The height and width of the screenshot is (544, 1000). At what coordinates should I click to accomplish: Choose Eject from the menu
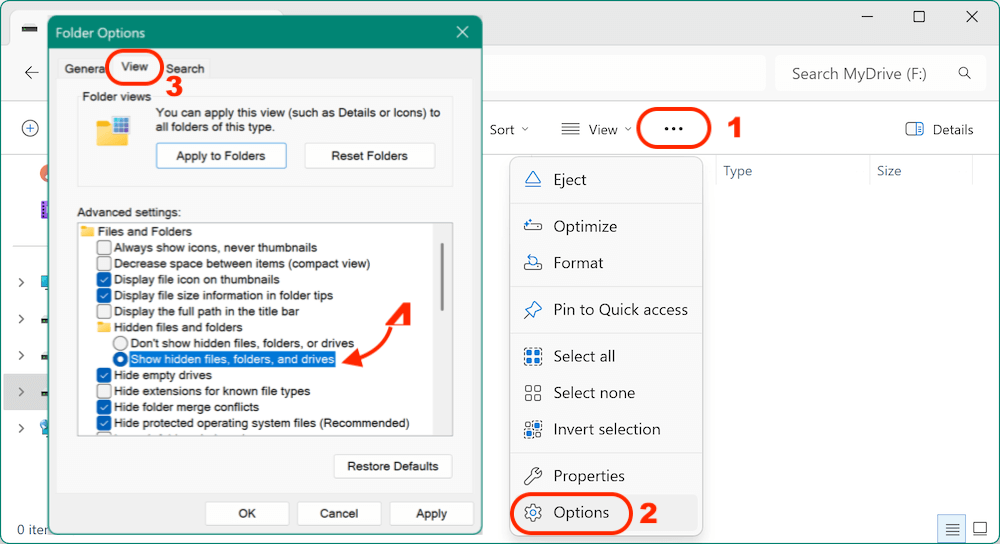tap(606, 179)
